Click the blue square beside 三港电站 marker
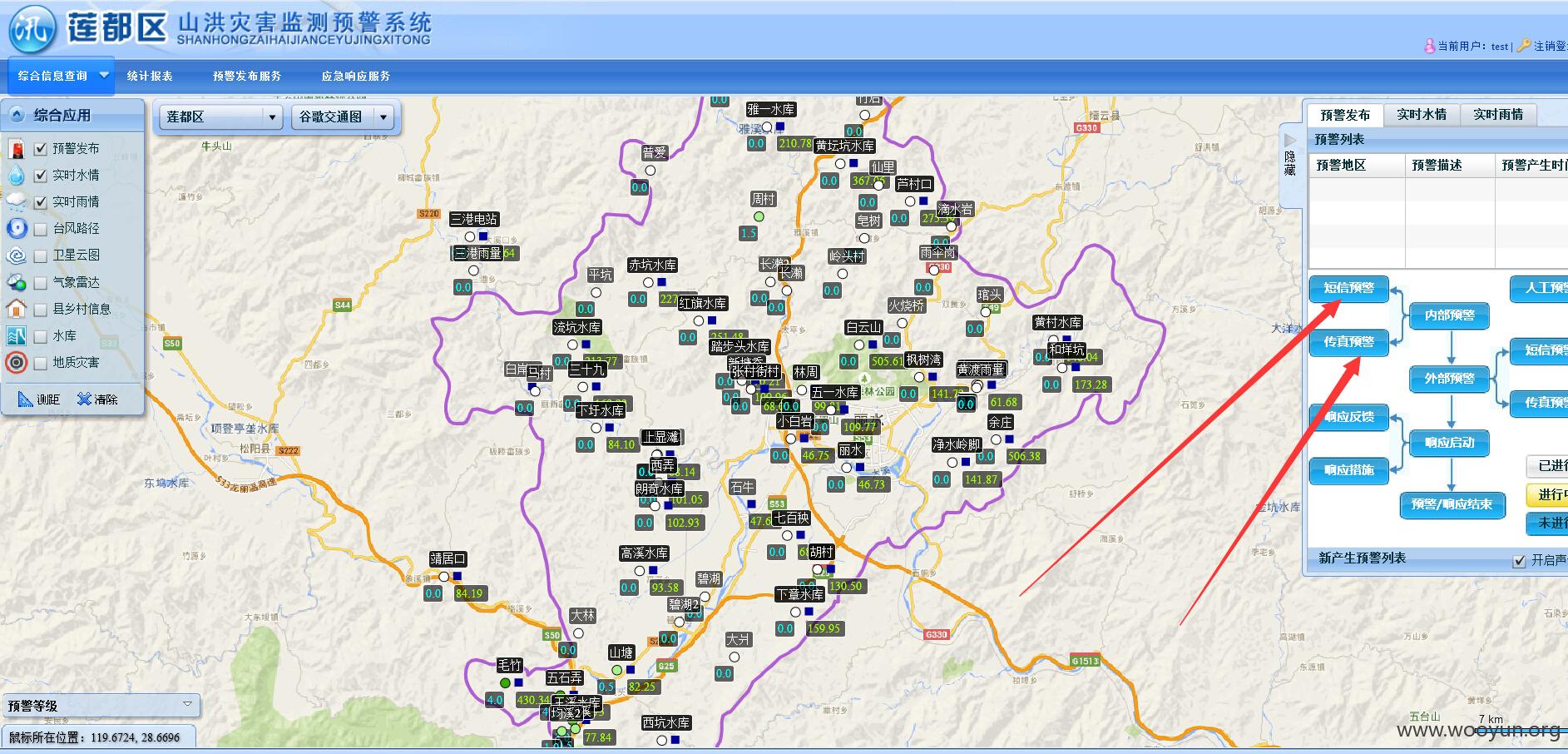The image size is (1568, 754). (x=483, y=236)
